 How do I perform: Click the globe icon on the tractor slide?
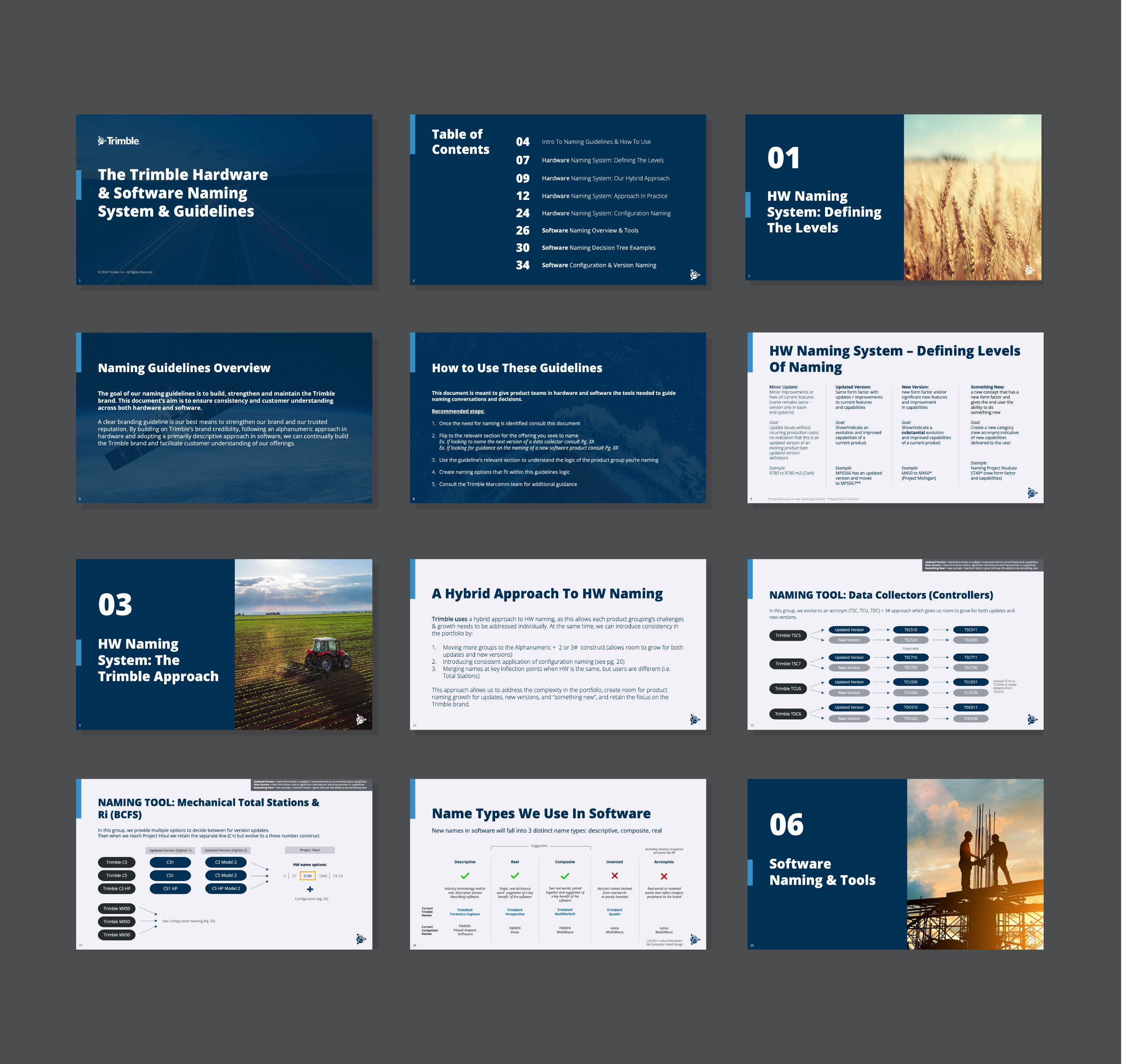(x=361, y=720)
